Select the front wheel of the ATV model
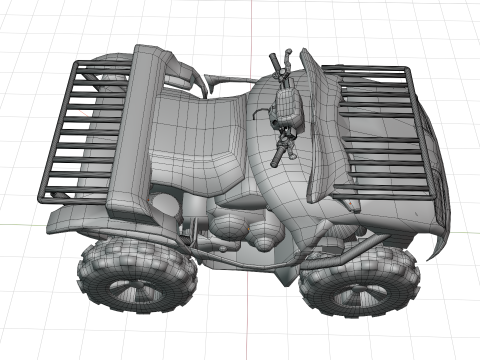This screenshot has width=480, height=360. coord(360,282)
